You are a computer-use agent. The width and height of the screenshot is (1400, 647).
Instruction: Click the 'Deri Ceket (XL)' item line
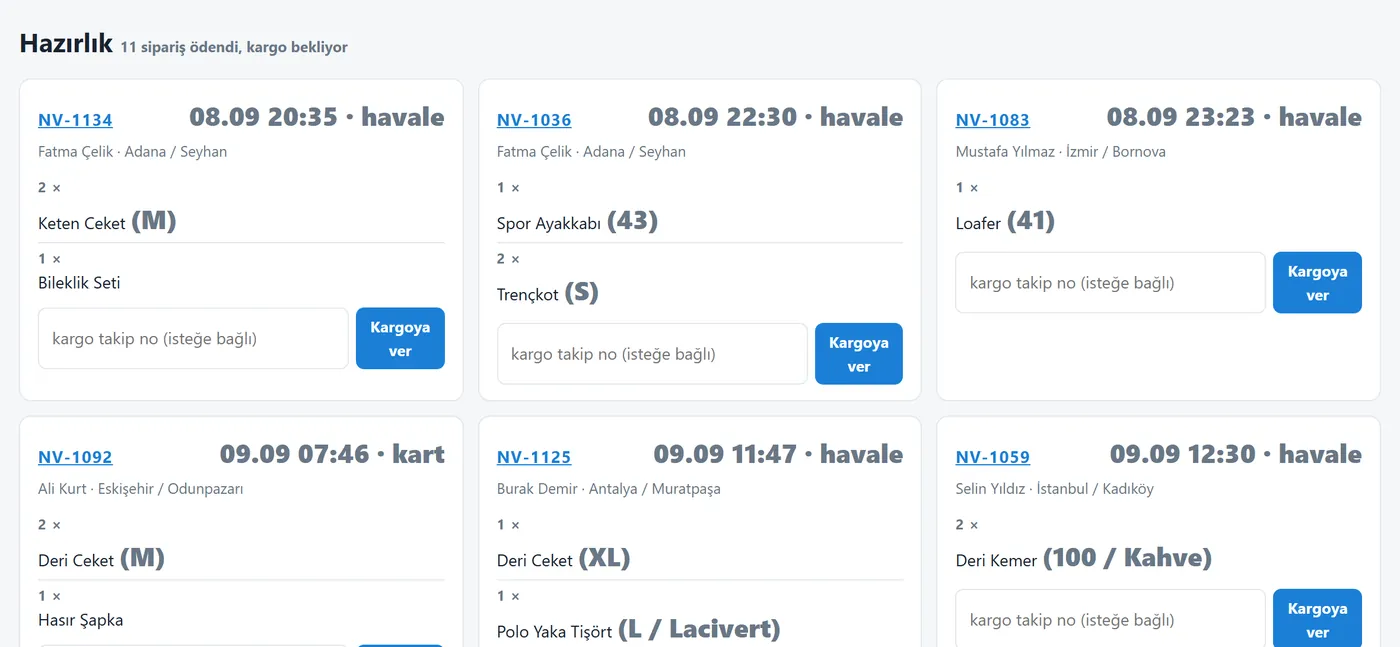coord(564,558)
